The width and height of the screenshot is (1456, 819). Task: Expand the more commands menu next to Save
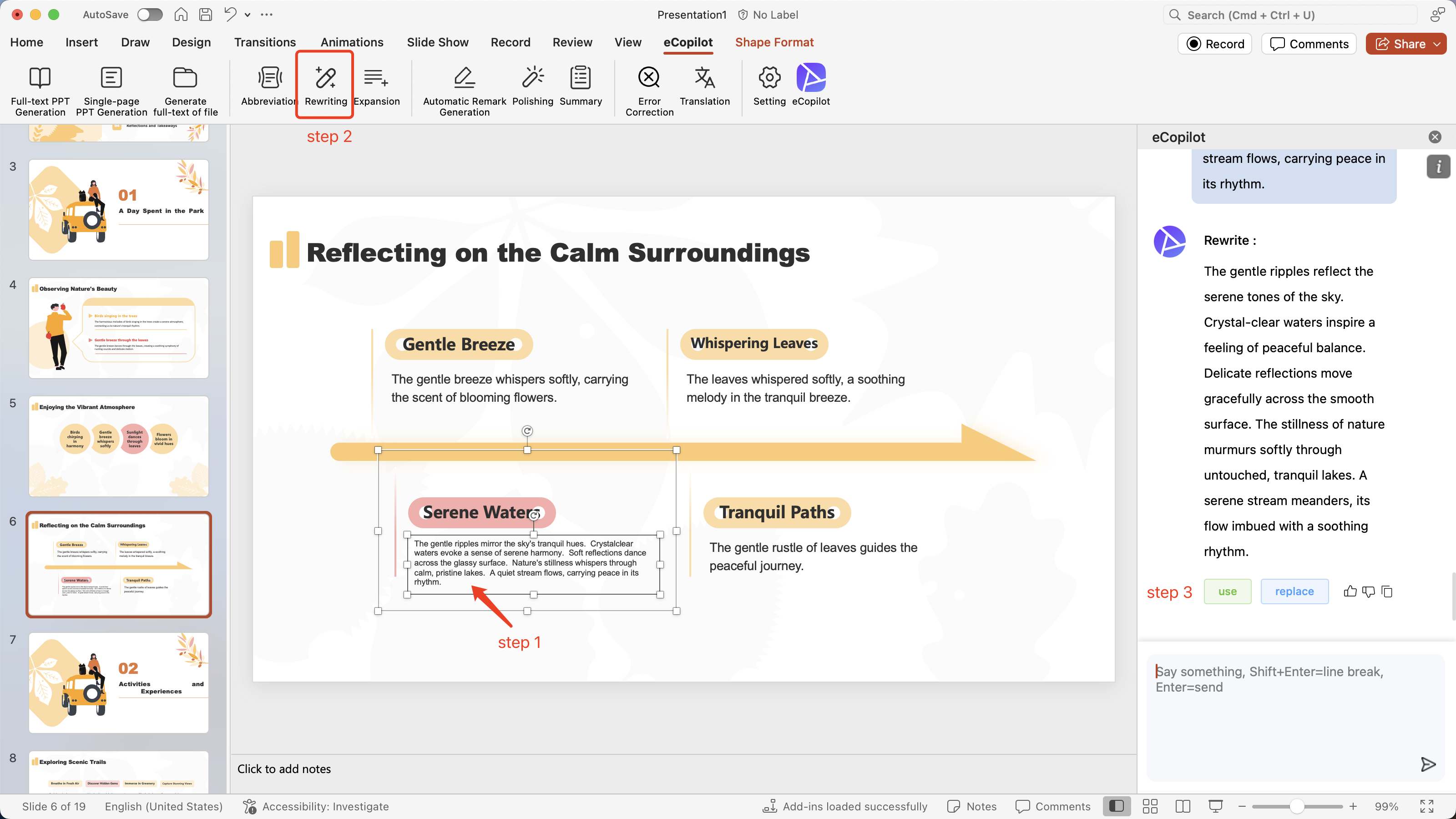(266, 15)
